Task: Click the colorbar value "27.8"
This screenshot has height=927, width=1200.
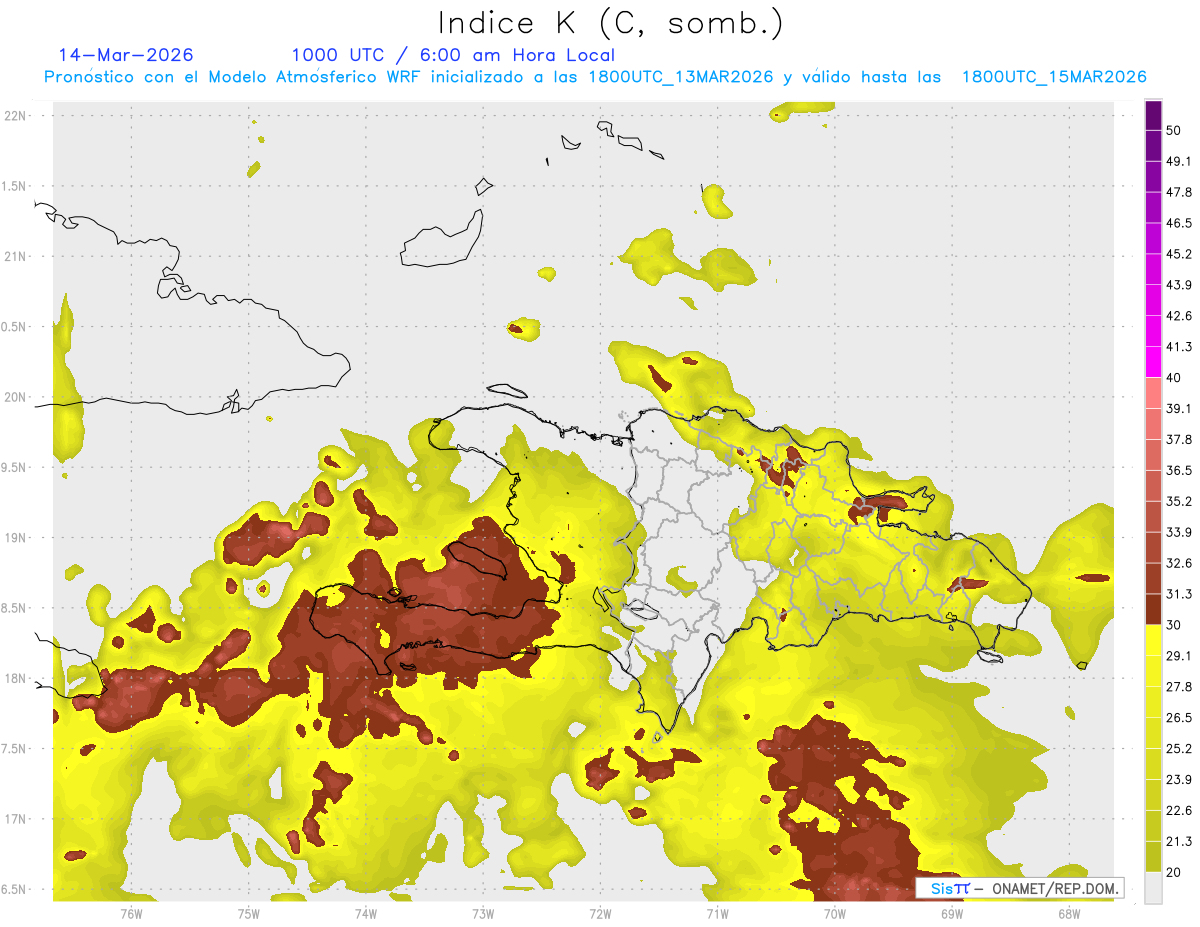Action: (x=1179, y=686)
